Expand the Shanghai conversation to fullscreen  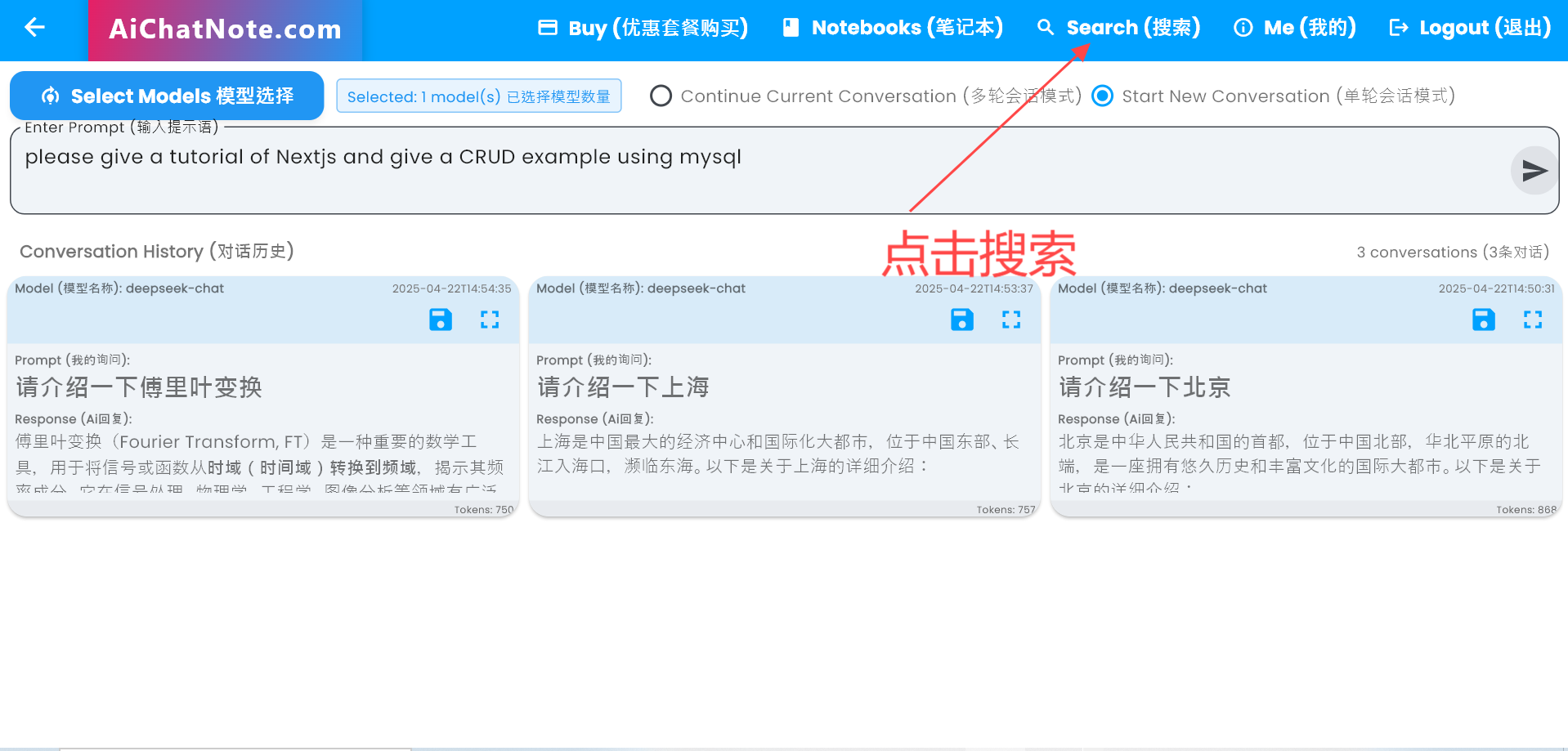(1011, 320)
